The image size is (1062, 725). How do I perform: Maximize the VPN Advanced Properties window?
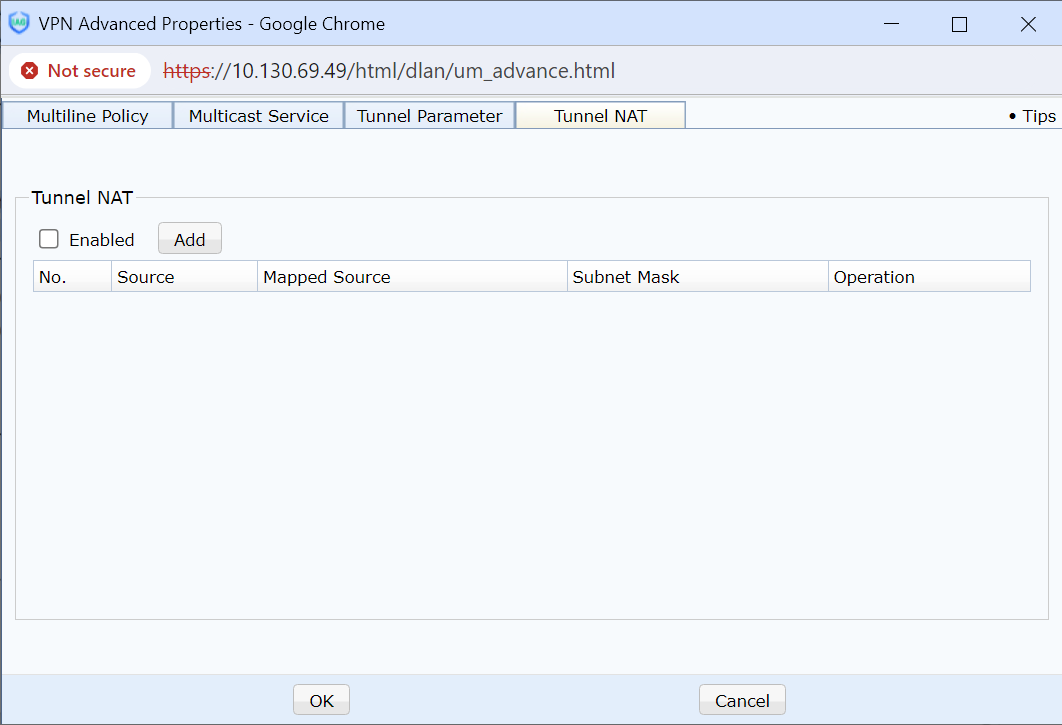pos(959,24)
